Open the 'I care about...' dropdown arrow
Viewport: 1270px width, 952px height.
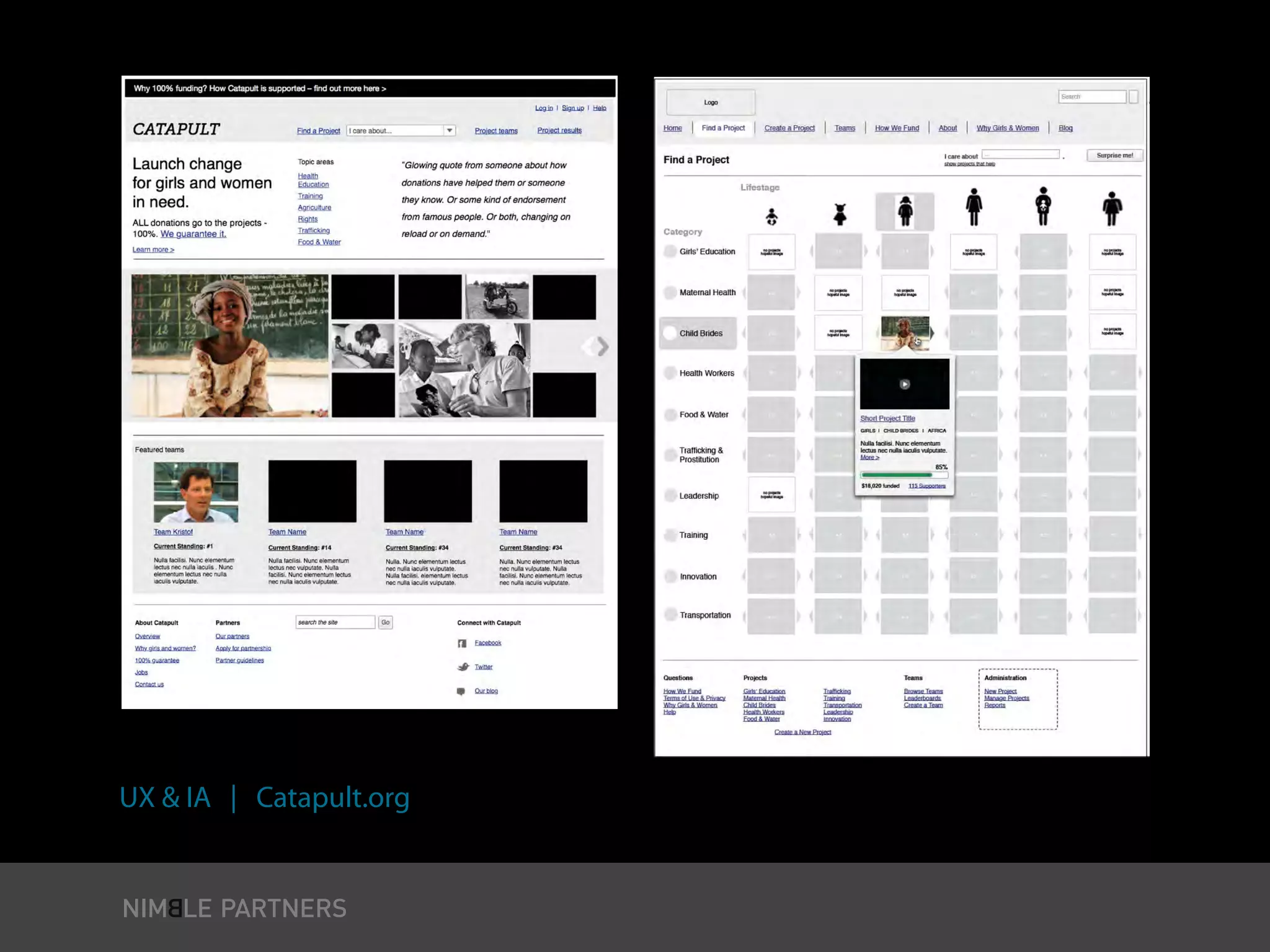coord(450,131)
